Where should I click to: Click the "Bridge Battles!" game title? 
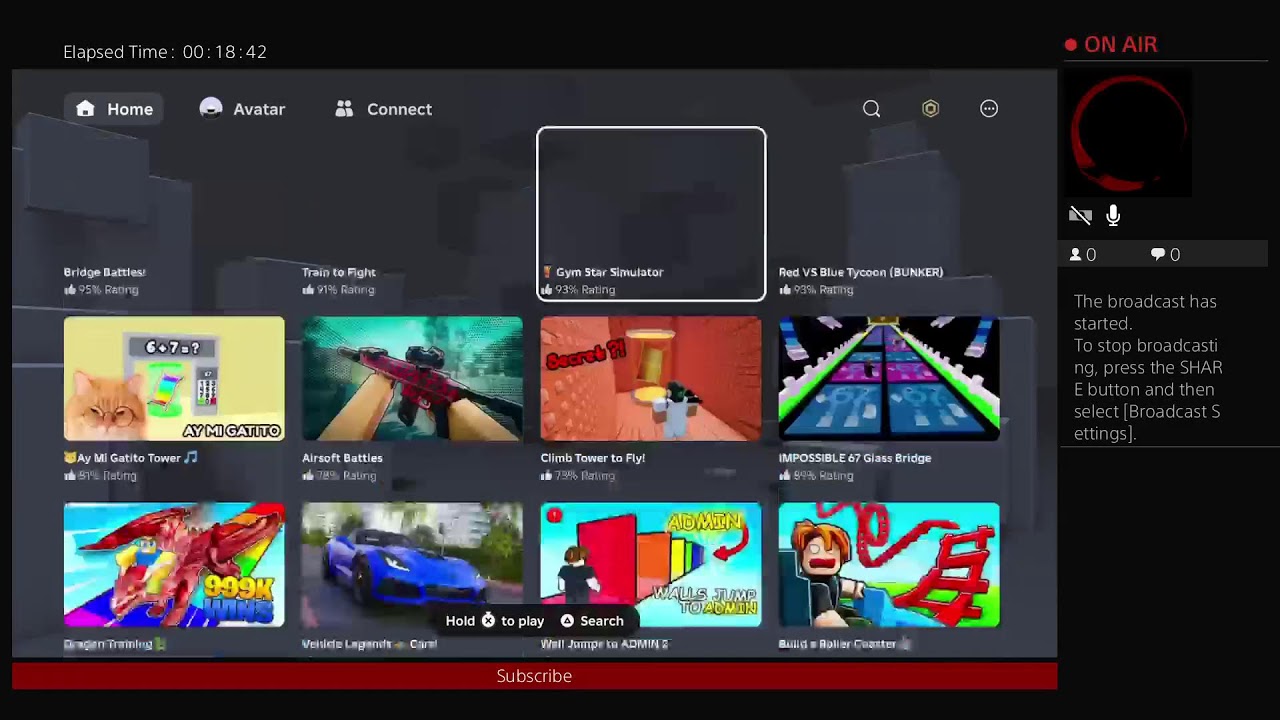pyautogui.click(x=105, y=272)
